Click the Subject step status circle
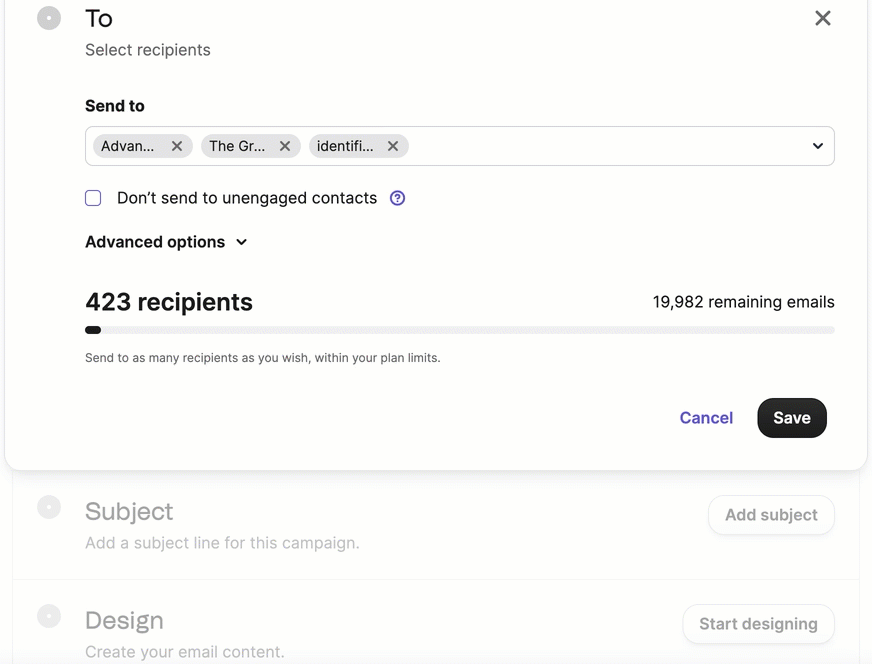 coord(49,507)
